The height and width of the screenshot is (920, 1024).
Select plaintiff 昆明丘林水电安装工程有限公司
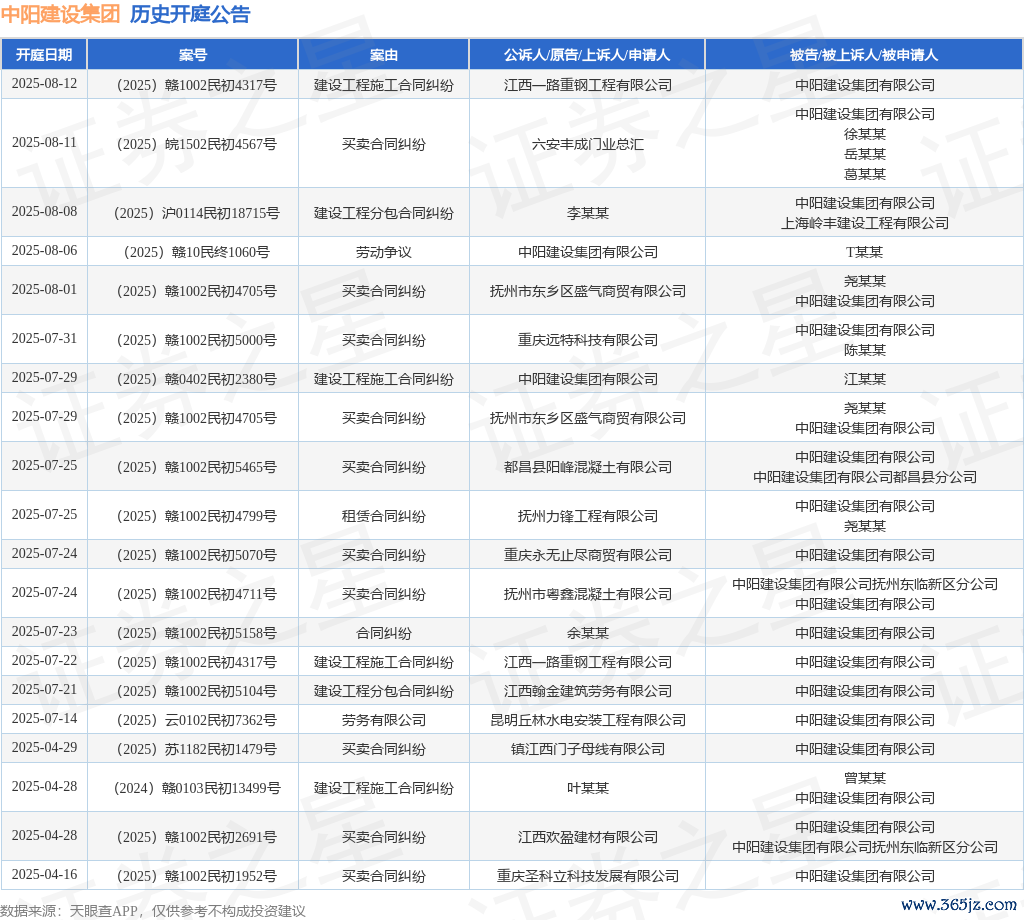pos(587,720)
